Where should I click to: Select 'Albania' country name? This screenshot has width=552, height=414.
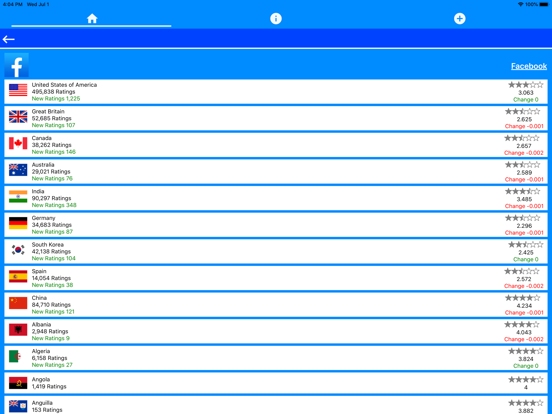click(42, 324)
